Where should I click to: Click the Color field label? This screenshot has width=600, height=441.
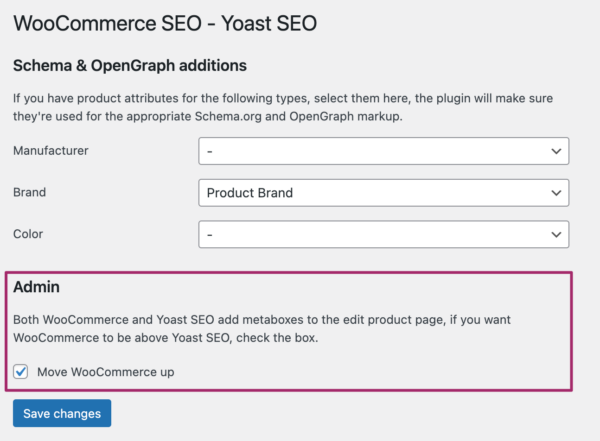click(28, 234)
